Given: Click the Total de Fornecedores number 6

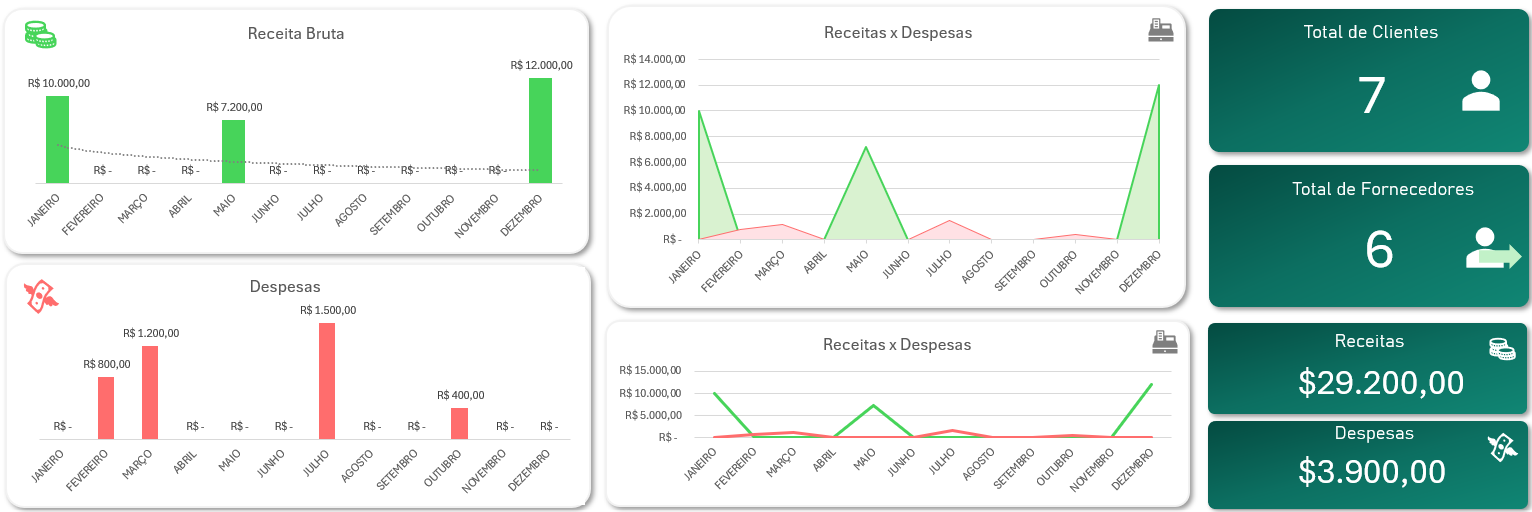Looking at the screenshot, I should 1378,250.
